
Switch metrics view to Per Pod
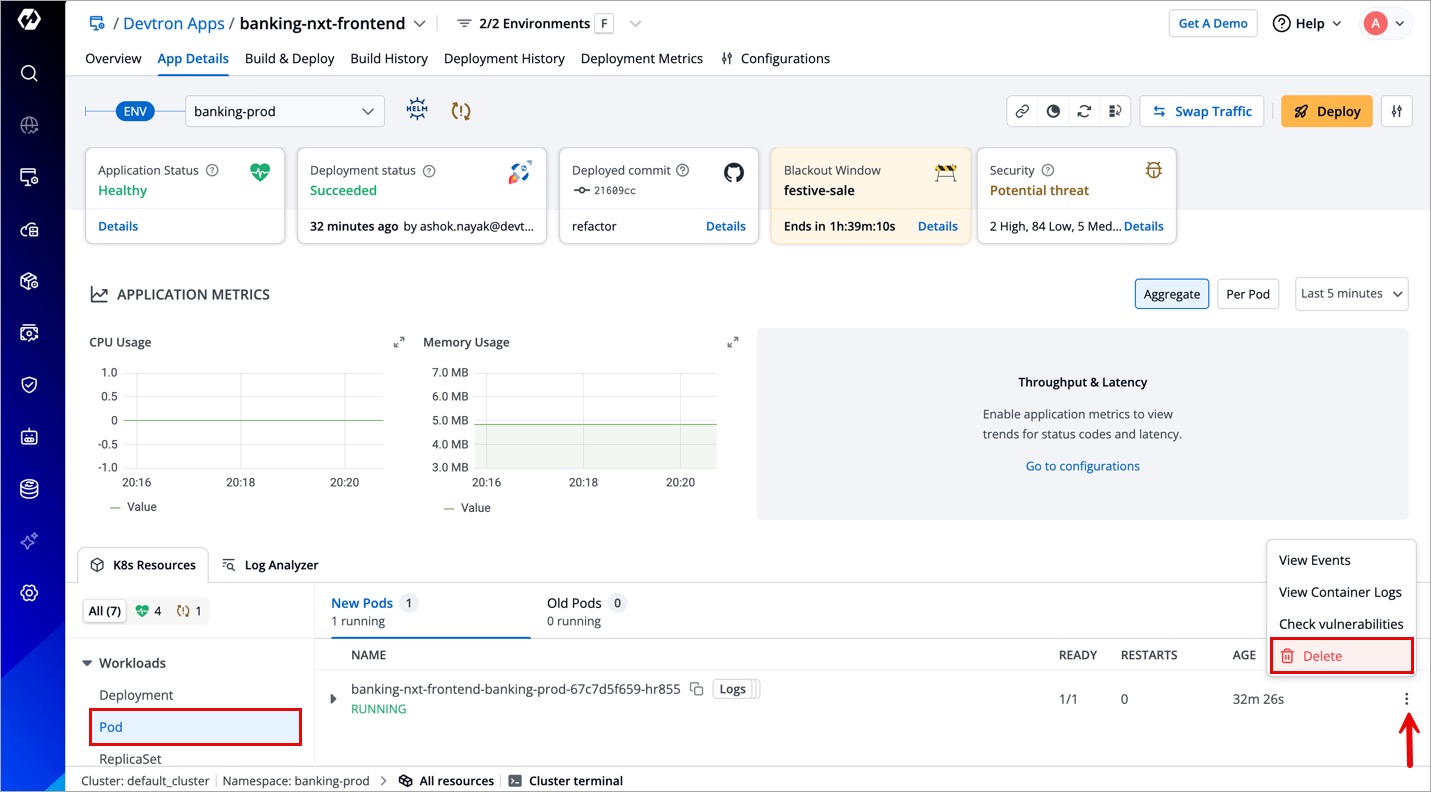point(1247,294)
